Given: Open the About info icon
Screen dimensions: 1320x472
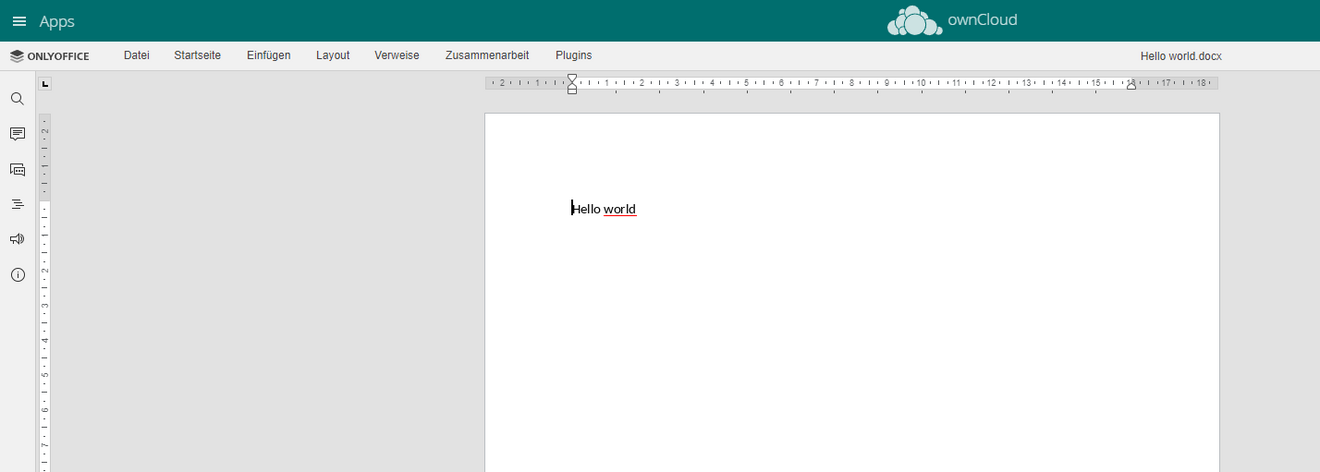Looking at the screenshot, I should [x=17, y=275].
